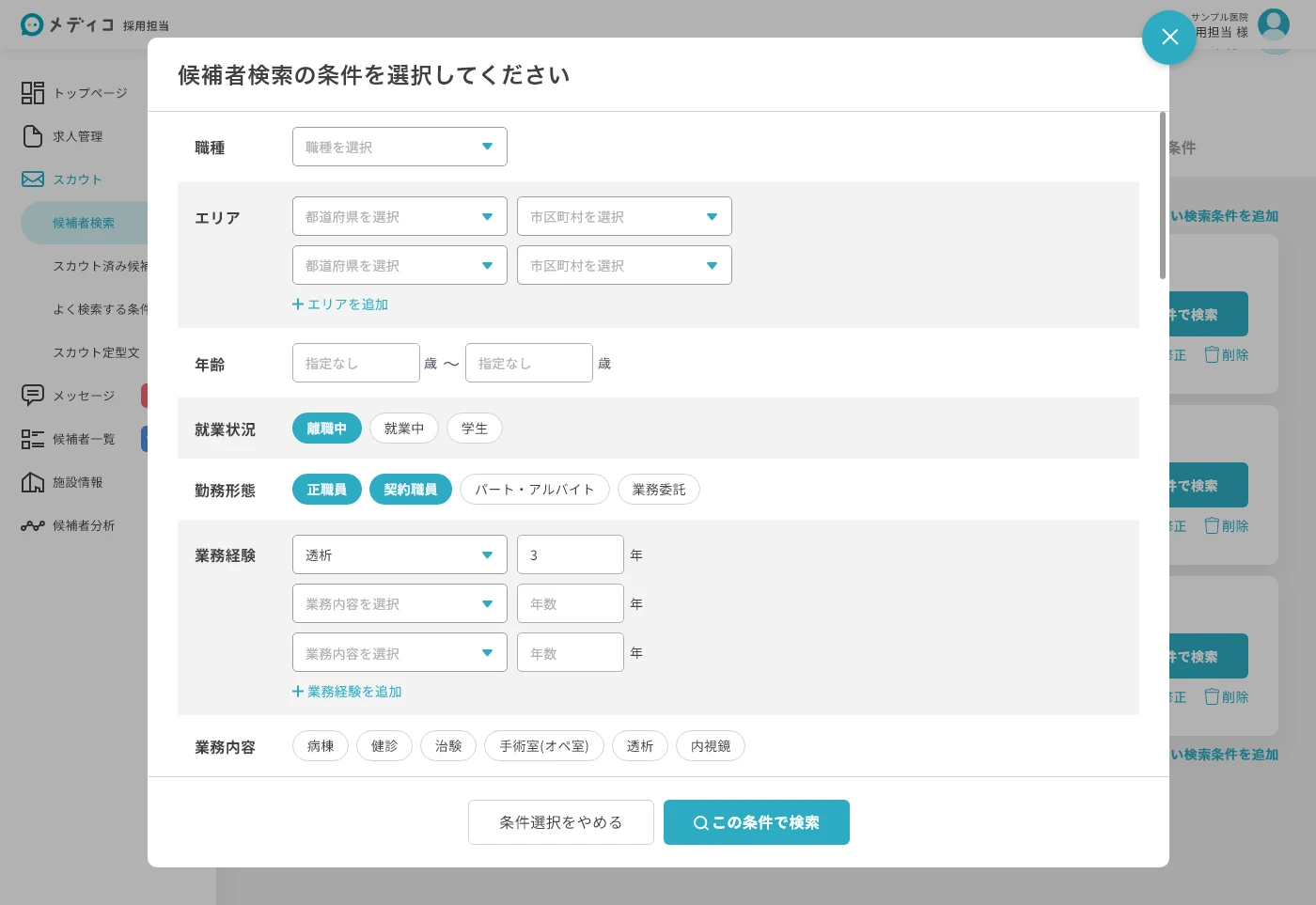
Task: Deselect the 離職中 status chip
Action: tap(327, 429)
